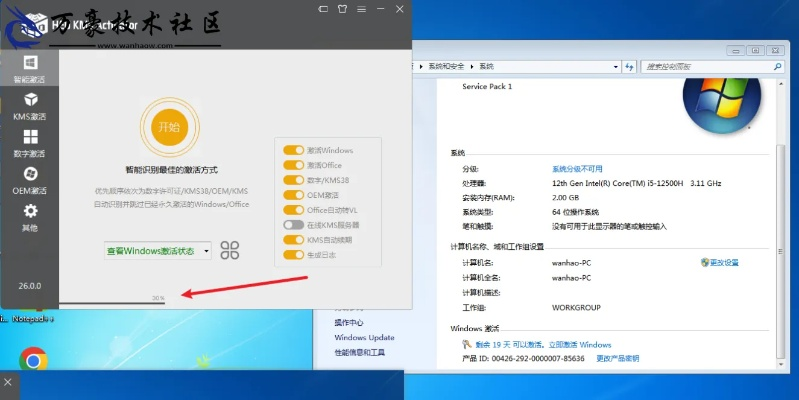Click the 产品 ID 00426-292-0000007-85636 text
Image resolution: width=799 pixels, height=400 pixels.
click(x=523, y=358)
